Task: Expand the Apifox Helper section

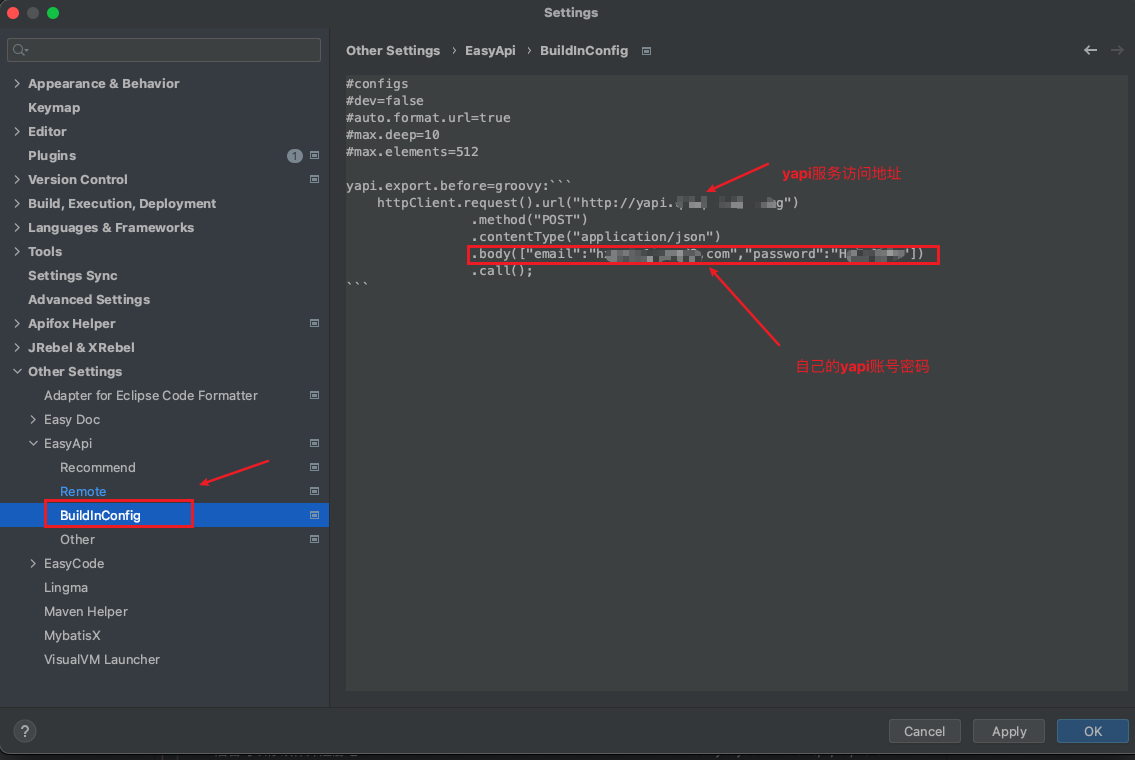Action: coord(17,324)
